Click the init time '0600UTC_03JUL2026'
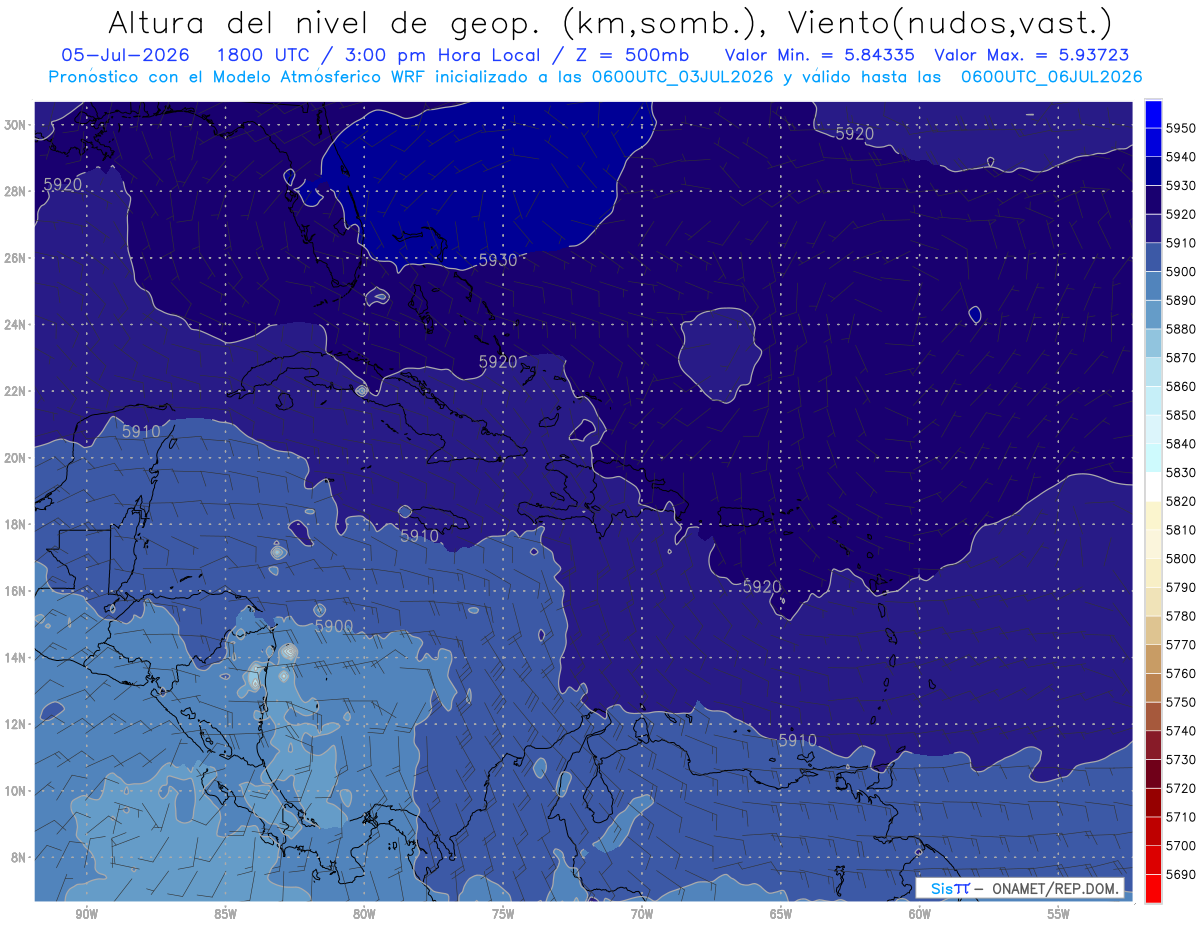Screen dimensions: 1200x927 [681, 76]
